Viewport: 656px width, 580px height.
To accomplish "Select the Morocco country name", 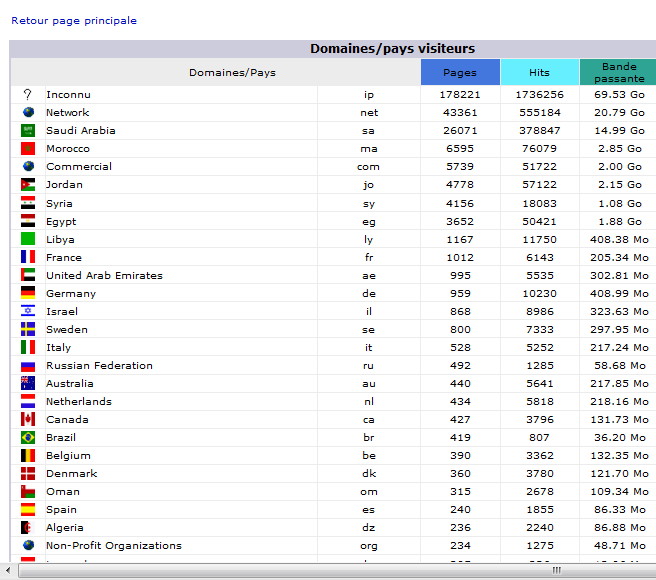I will pyautogui.click(x=68, y=149).
